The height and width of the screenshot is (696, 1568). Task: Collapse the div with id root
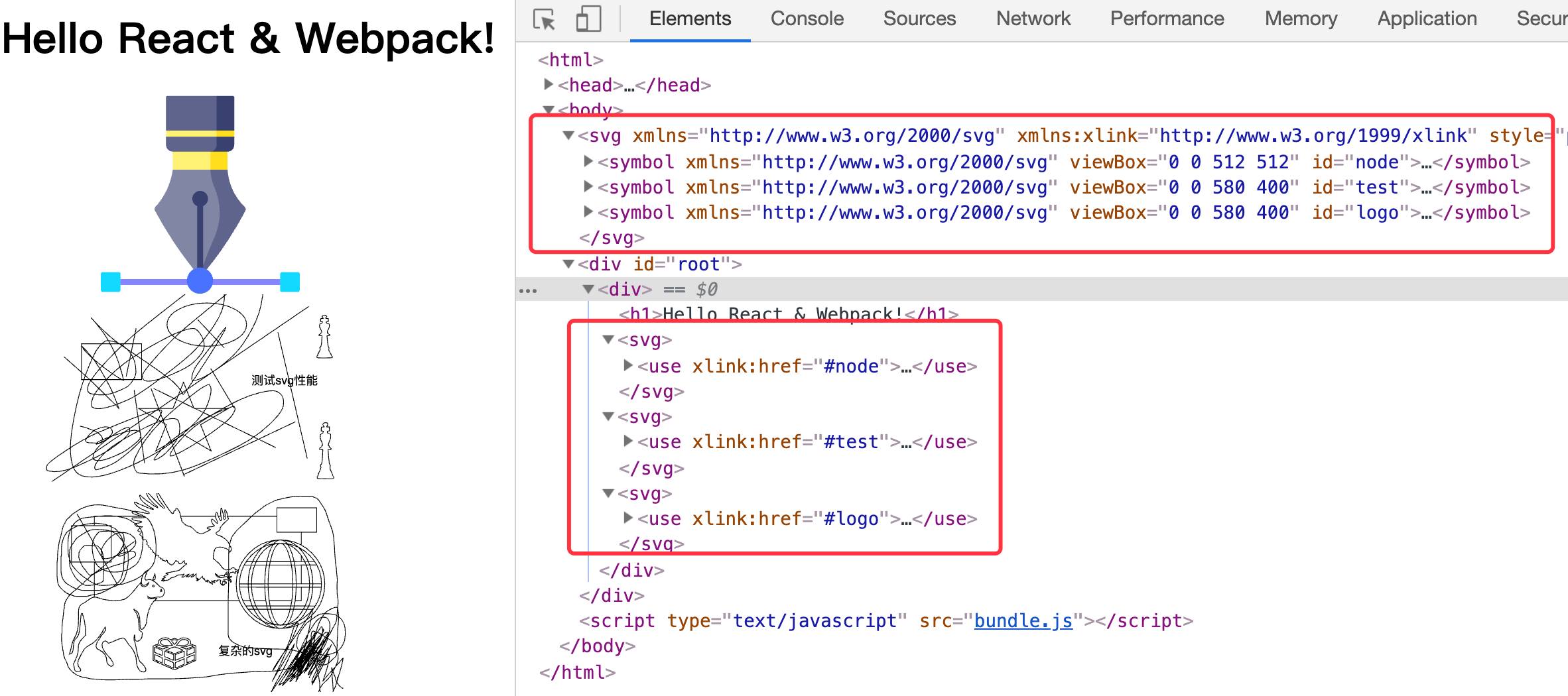point(568,264)
